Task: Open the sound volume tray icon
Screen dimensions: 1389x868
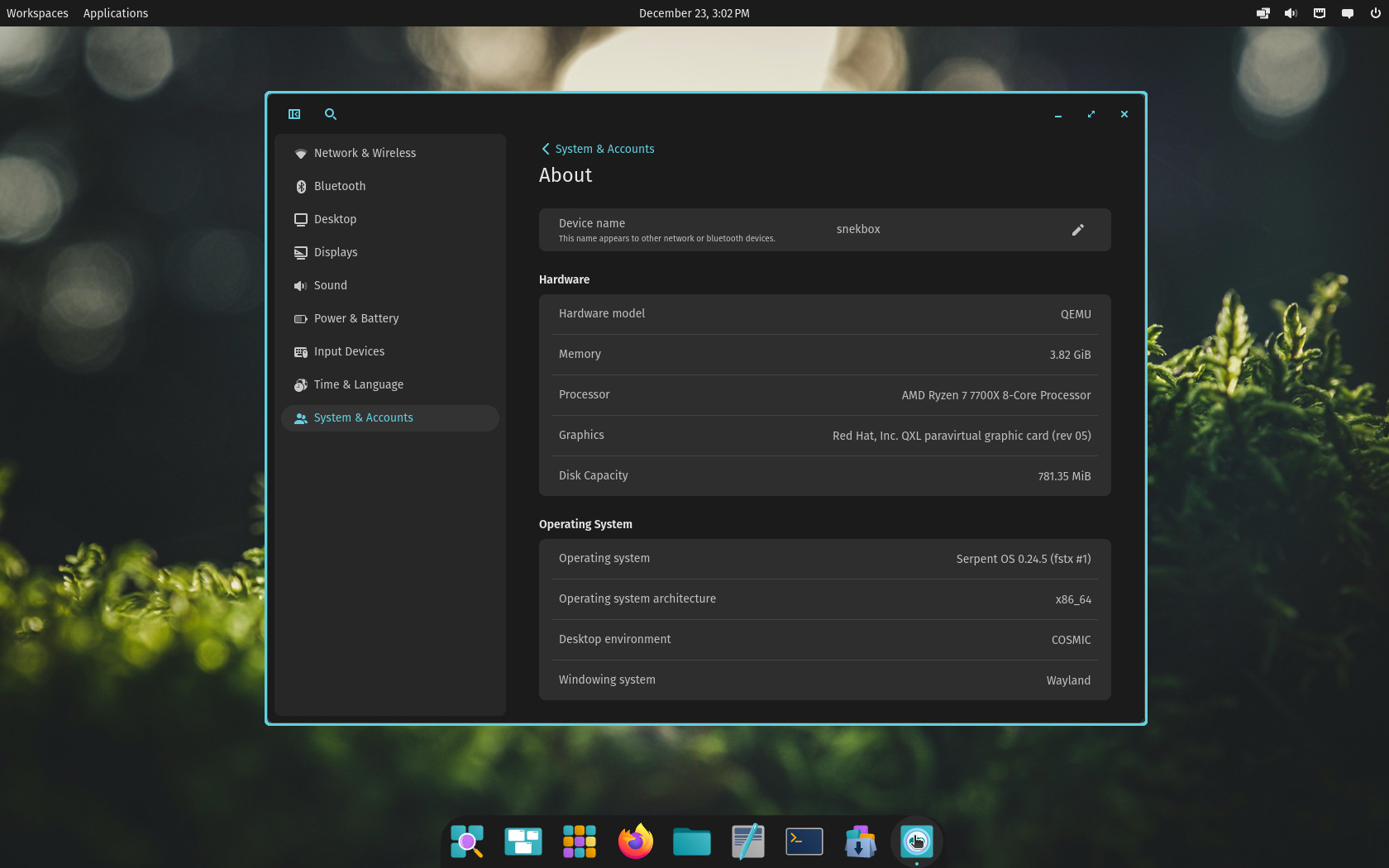Action: click(x=1291, y=13)
